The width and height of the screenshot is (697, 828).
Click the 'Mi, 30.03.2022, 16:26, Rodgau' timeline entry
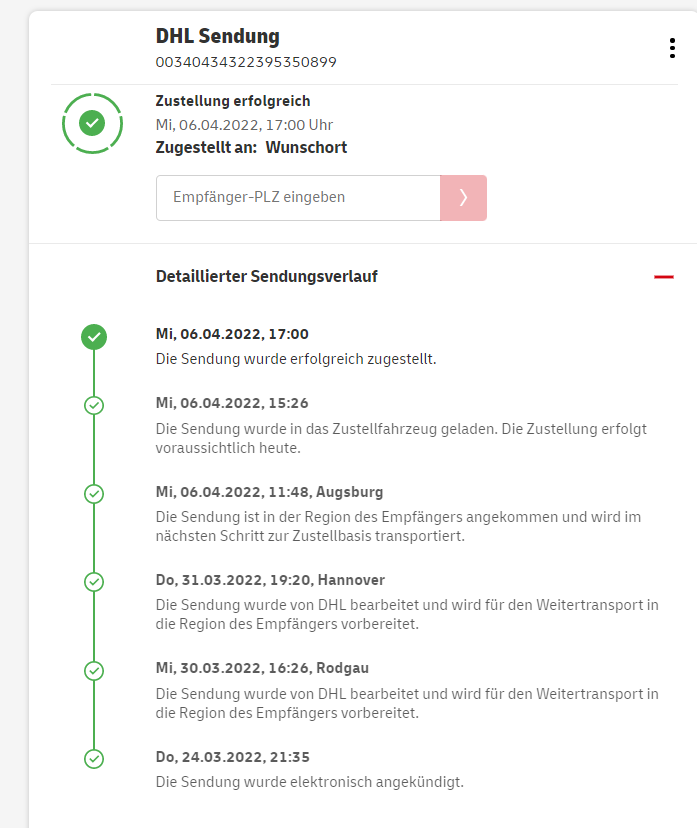[x=263, y=668]
